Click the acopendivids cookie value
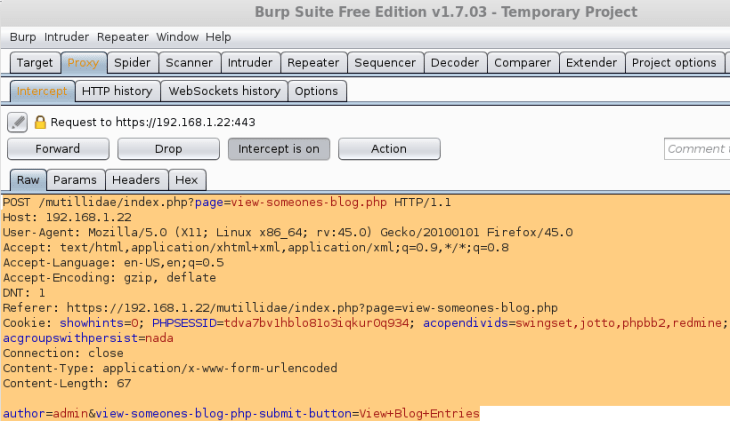 click(x=619, y=323)
